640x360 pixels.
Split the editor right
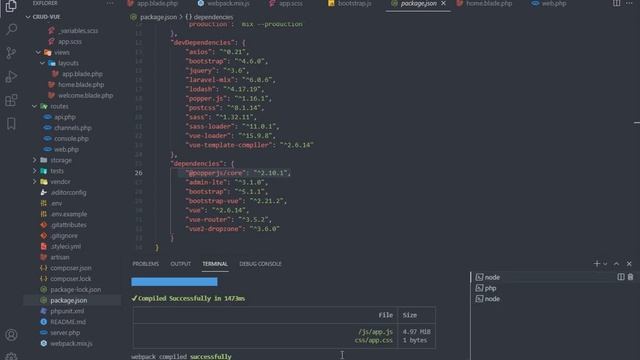coord(616,3)
